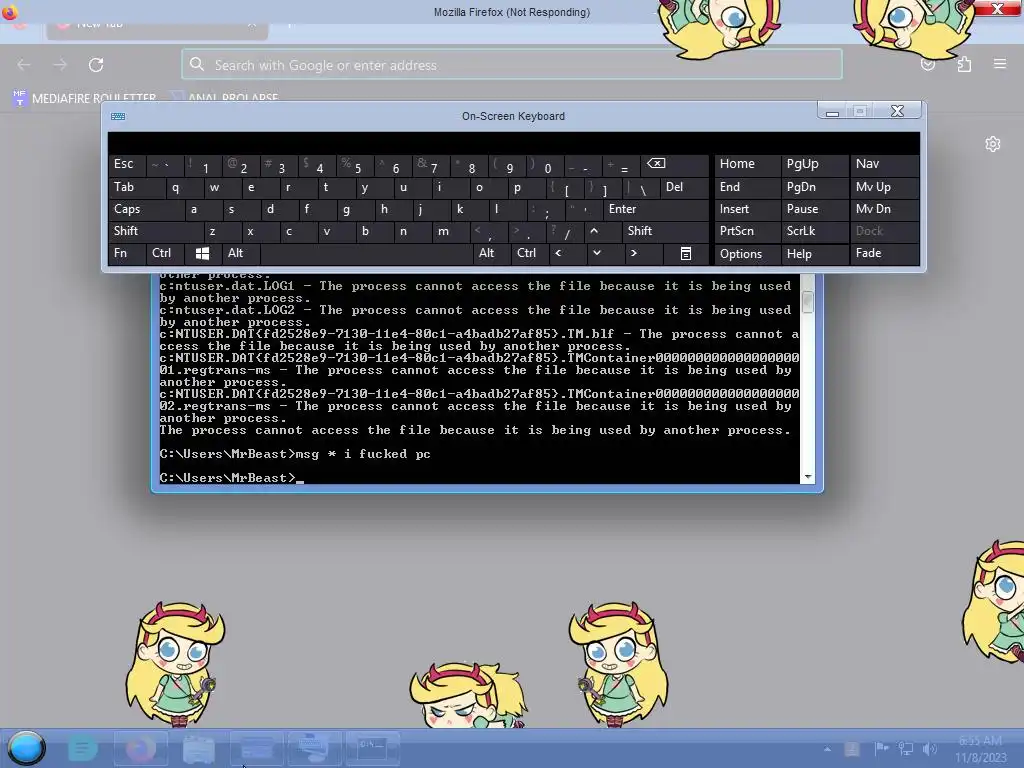Open the MEDIAFIRE ROULETTER bookmark

pyautogui.click(x=85, y=98)
